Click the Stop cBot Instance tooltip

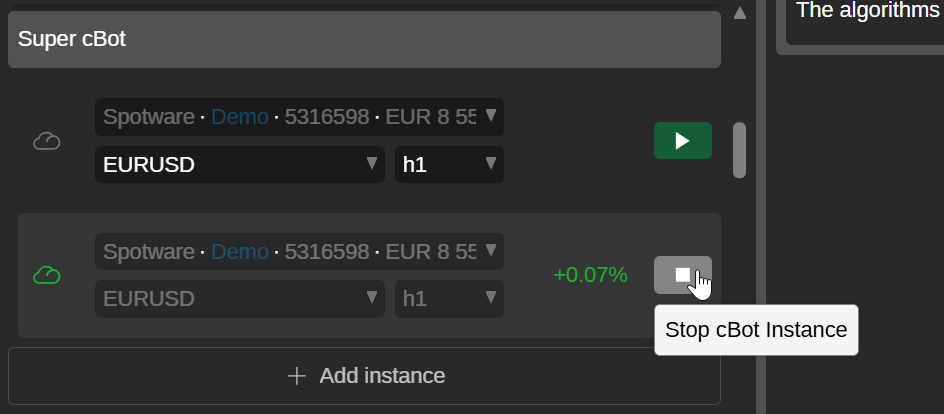(756, 330)
